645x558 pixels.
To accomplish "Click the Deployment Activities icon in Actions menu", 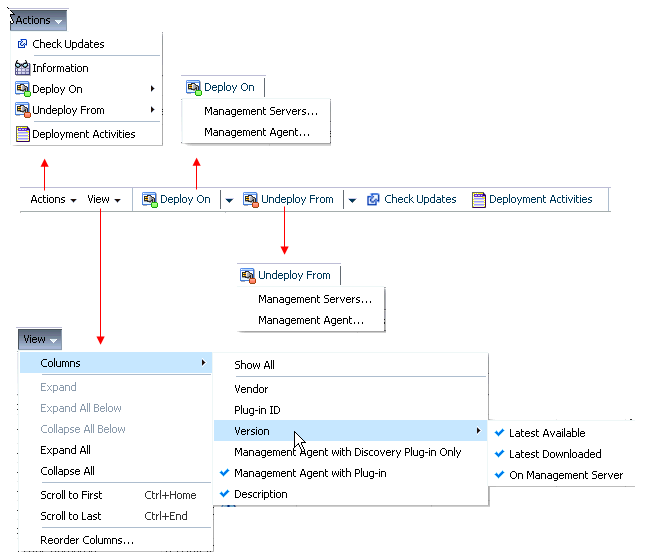I will (23, 134).
